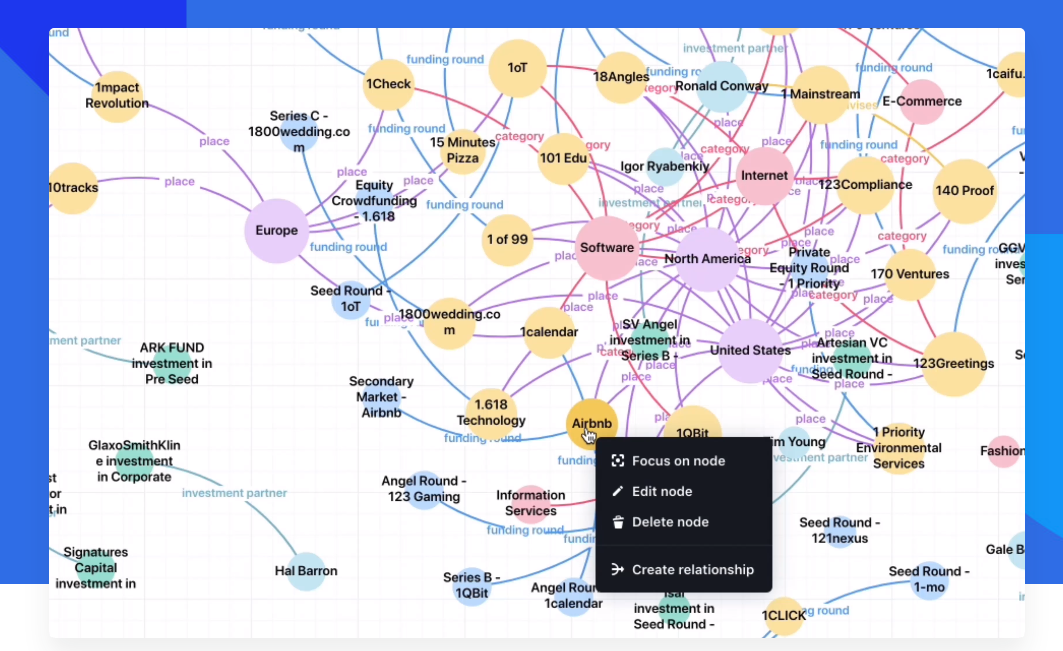This screenshot has width=1063, height=651.
Task: Select the Seed Round - 1oT node
Action: [x=350, y=299]
